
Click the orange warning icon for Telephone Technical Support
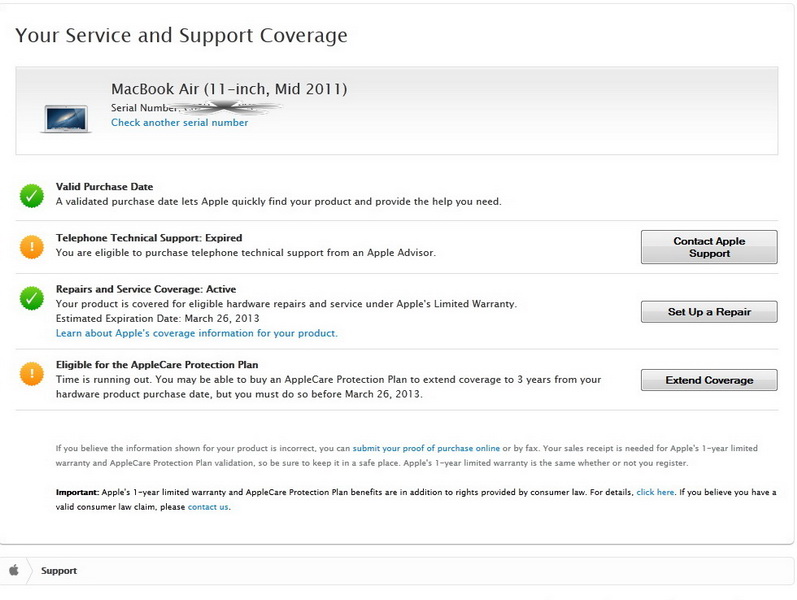[32, 246]
